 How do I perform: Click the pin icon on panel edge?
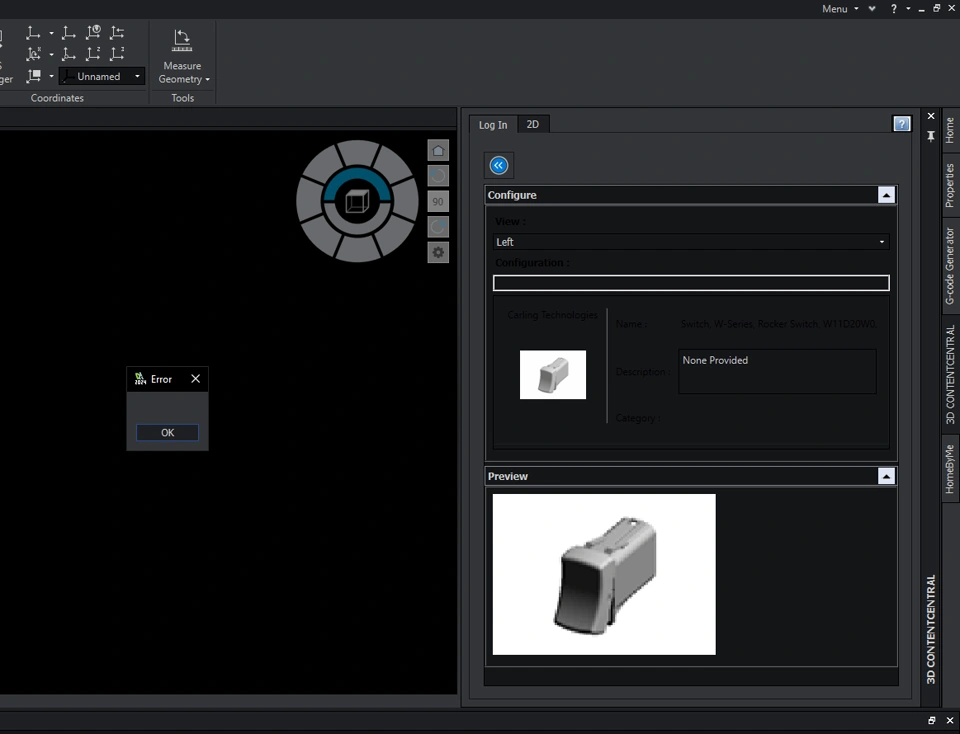[x=931, y=136]
